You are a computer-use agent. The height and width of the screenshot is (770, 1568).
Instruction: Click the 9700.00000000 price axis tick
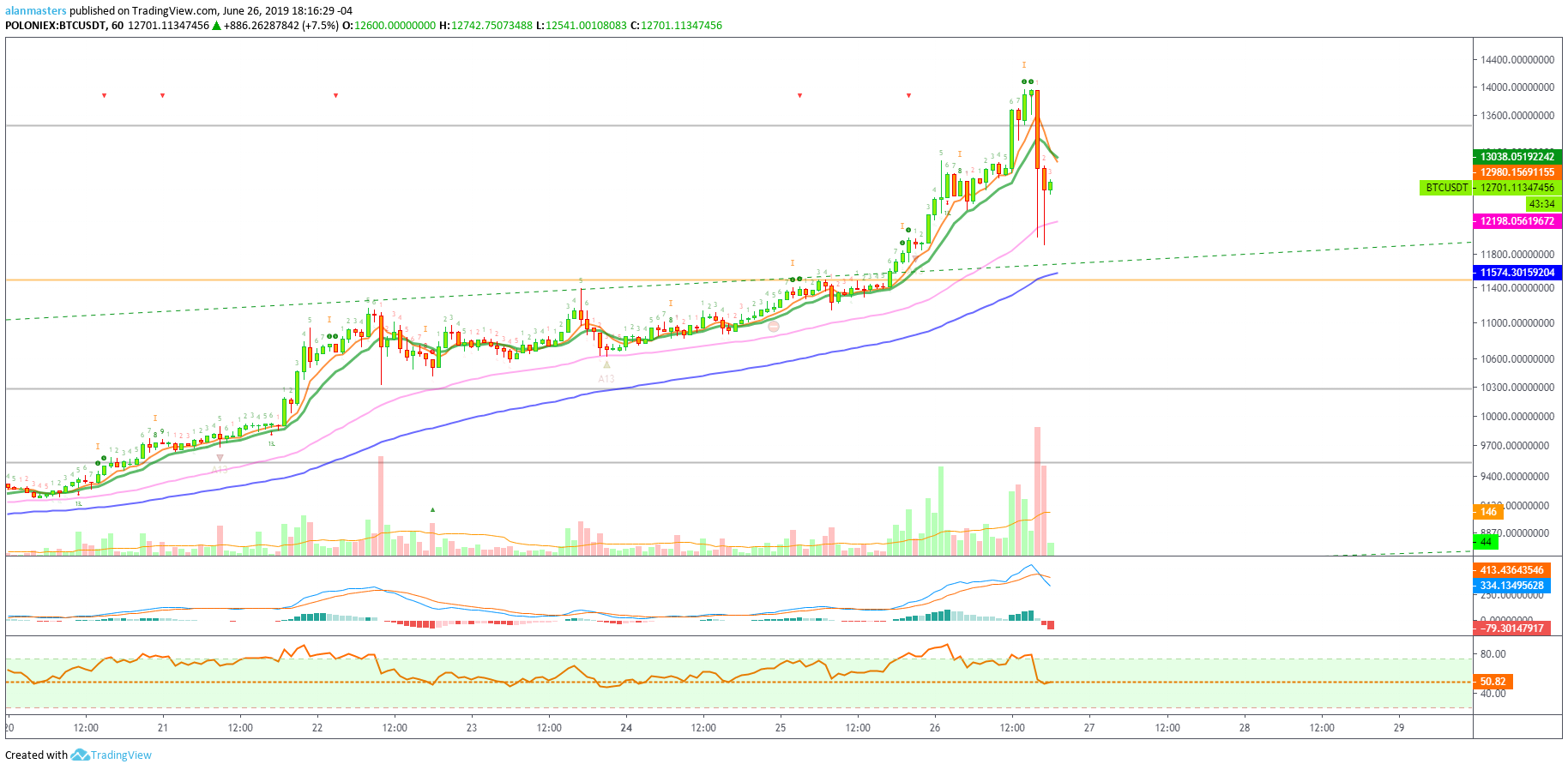coord(1517,446)
